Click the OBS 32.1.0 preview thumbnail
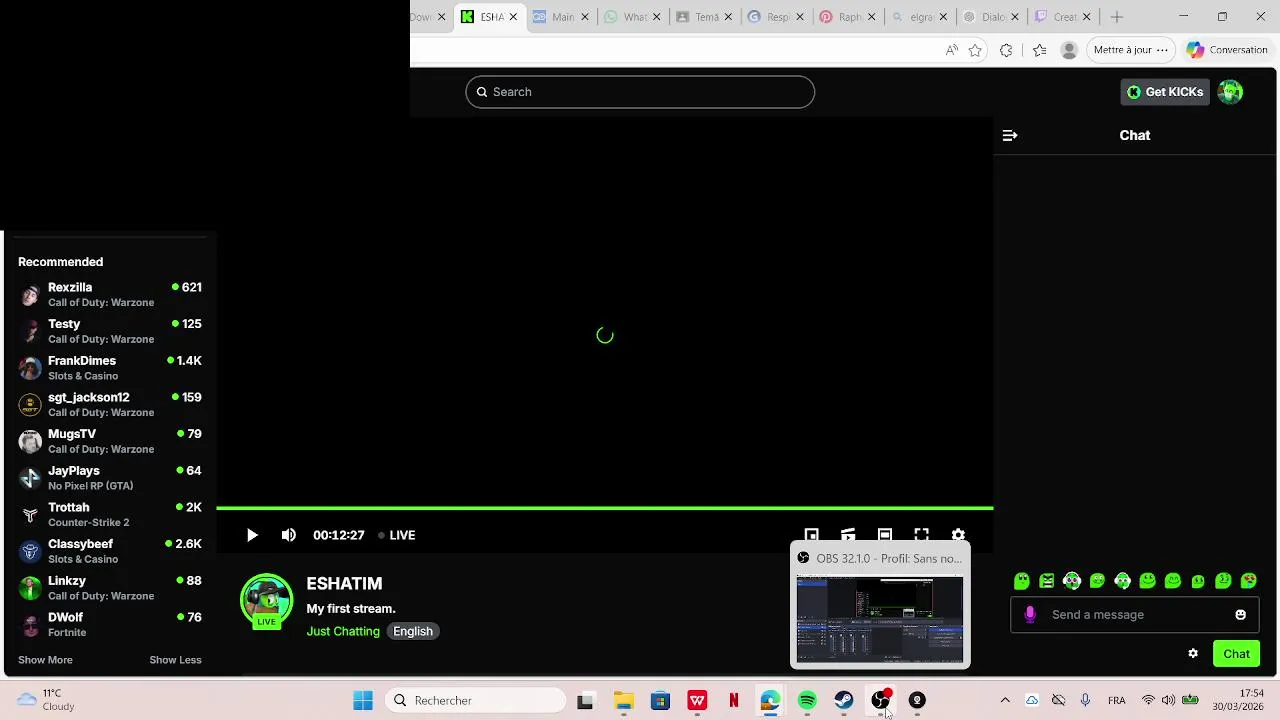This screenshot has width=1280, height=720. pos(880,619)
